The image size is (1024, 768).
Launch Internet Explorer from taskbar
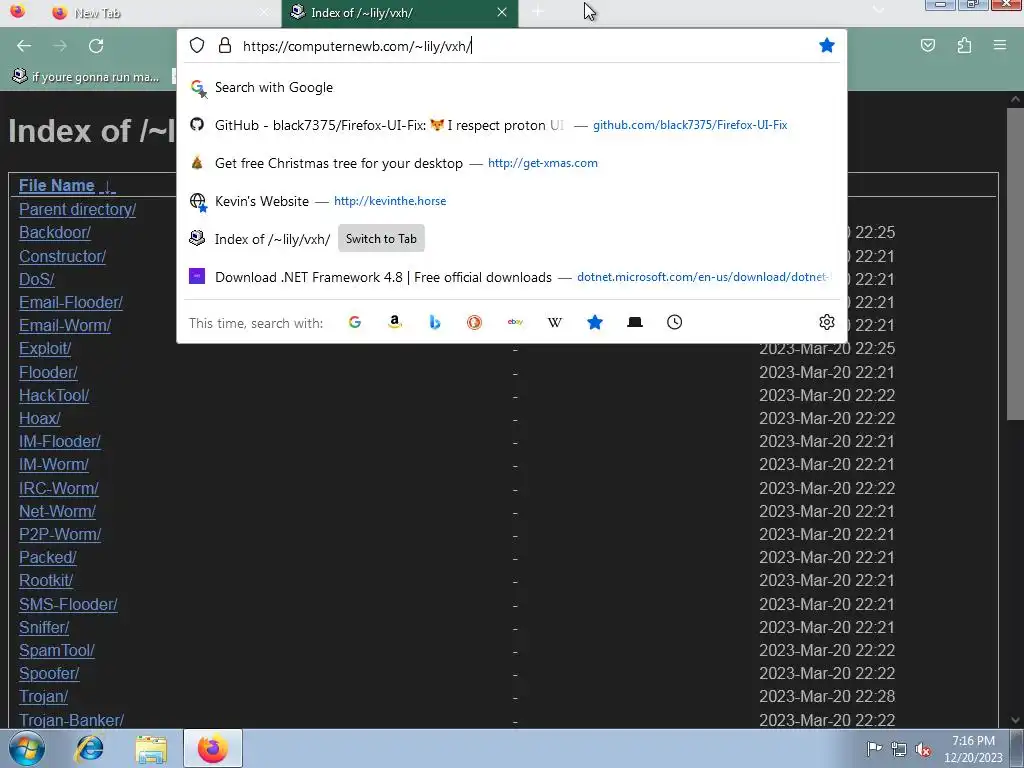(88, 748)
